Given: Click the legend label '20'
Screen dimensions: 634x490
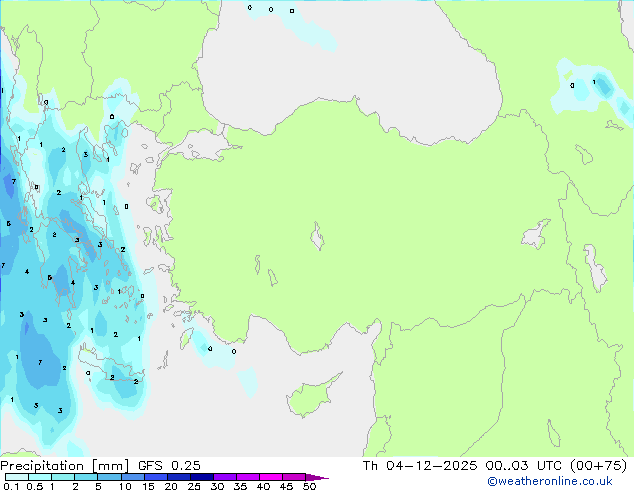Looking at the screenshot, I should [171, 486].
